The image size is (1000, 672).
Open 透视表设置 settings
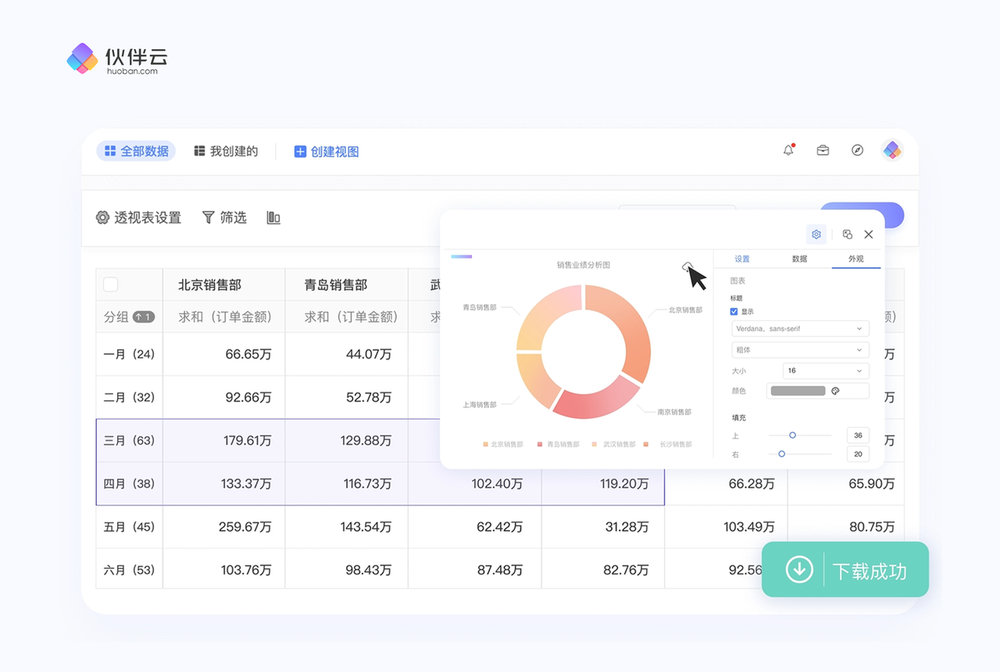pyautogui.click(x=138, y=218)
